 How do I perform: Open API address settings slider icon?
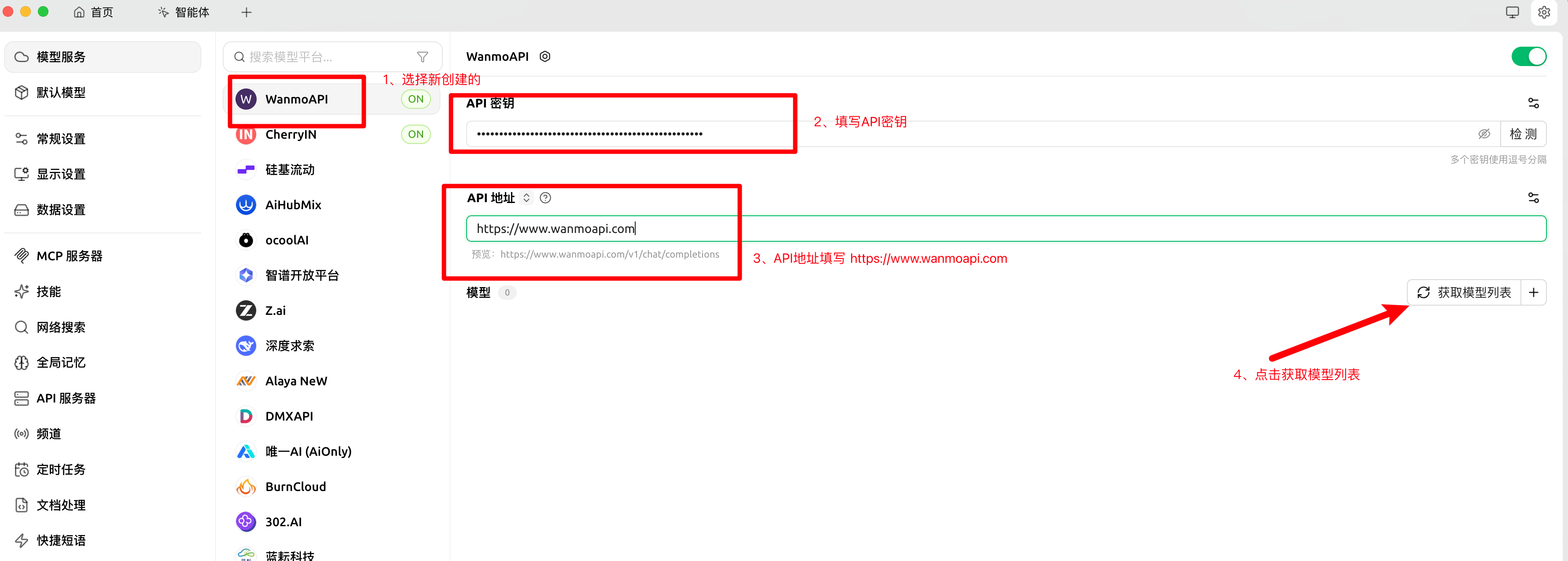click(x=1533, y=198)
